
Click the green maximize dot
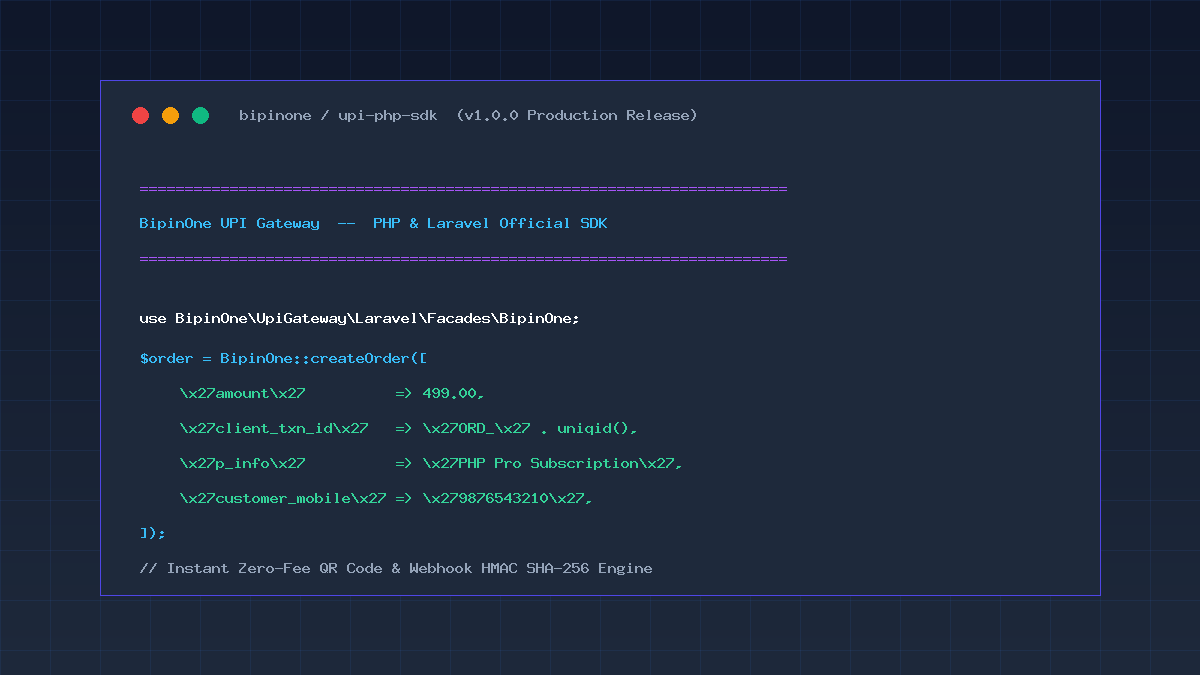pos(200,115)
